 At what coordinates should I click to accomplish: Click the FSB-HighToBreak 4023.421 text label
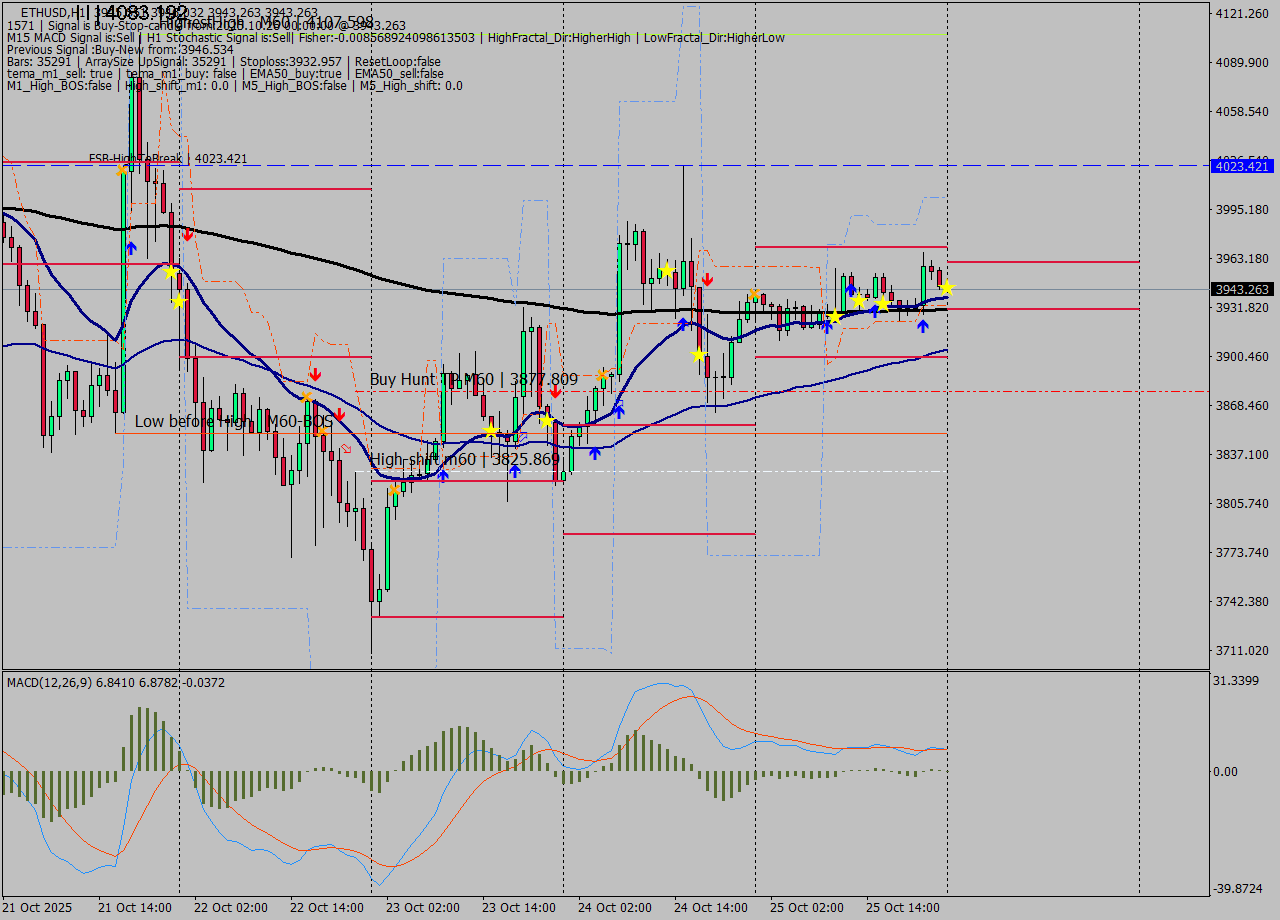coord(167,158)
